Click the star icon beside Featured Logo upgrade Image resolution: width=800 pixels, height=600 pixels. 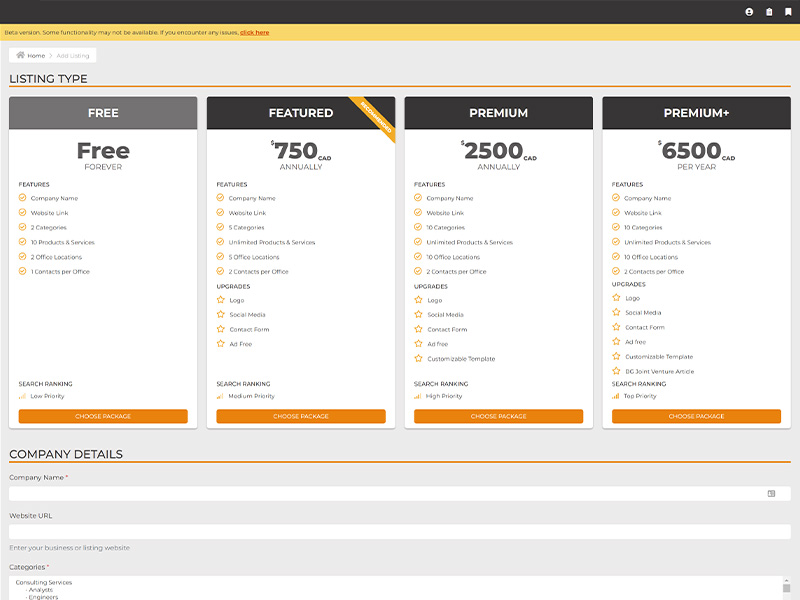click(x=220, y=300)
